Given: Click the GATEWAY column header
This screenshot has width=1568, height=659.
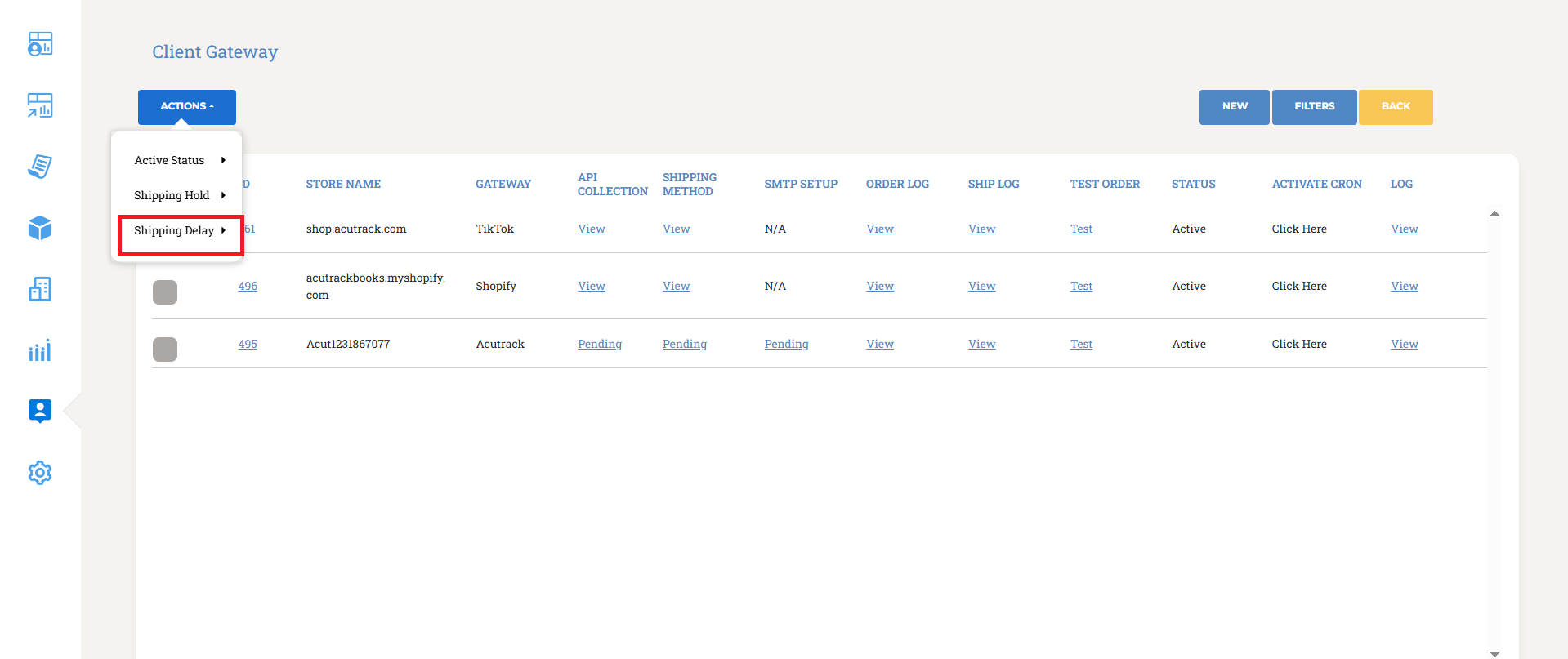Looking at the screenshot, I should [x=503, y=185].
